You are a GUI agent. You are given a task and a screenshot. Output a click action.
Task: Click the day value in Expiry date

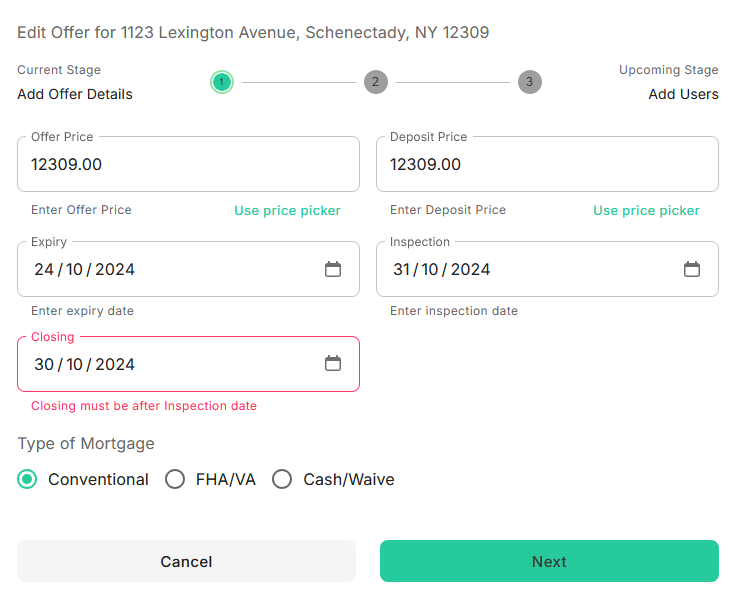click(44, 270)
